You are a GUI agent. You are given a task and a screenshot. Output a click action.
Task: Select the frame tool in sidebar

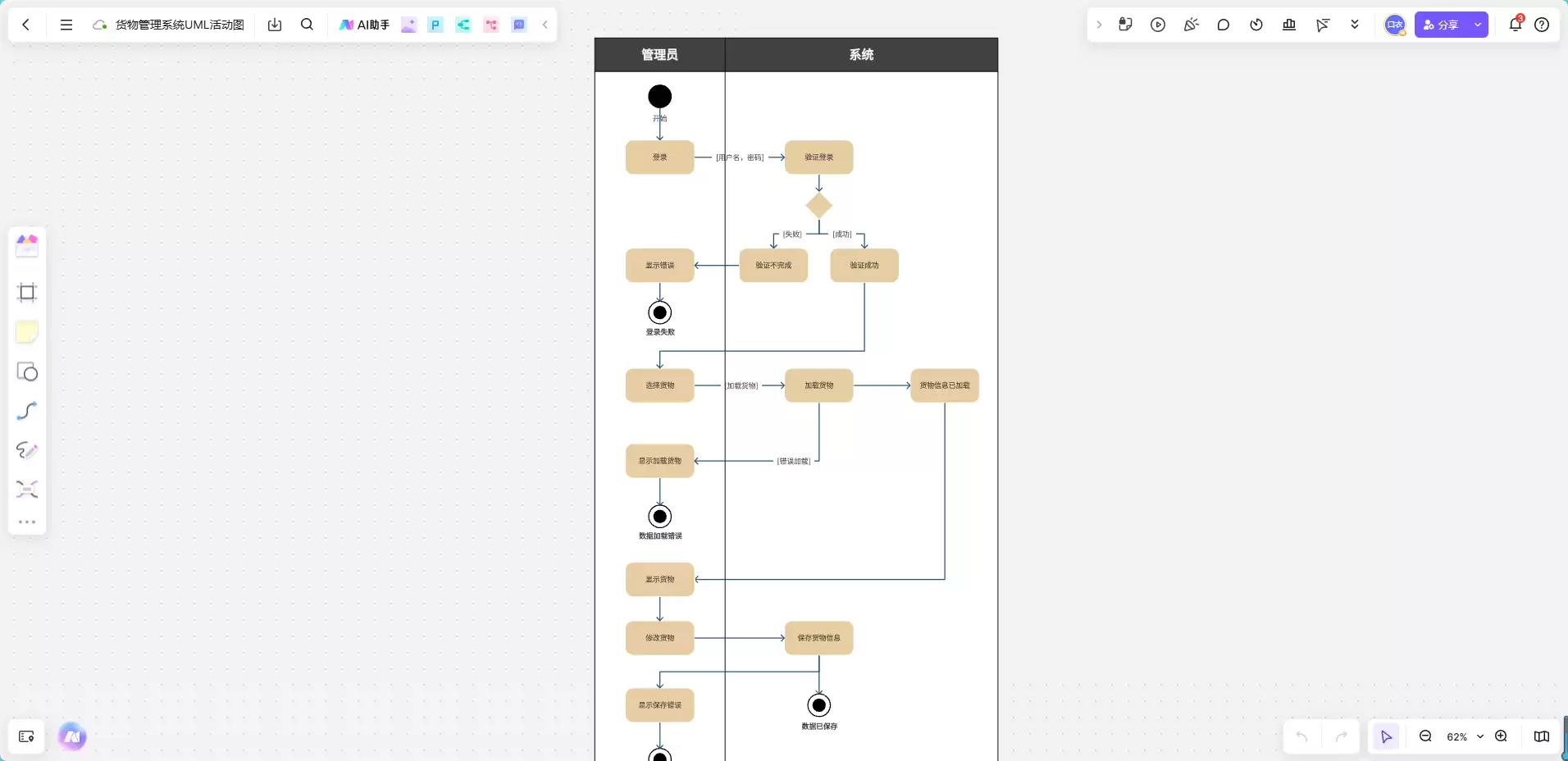coord(27,293)
